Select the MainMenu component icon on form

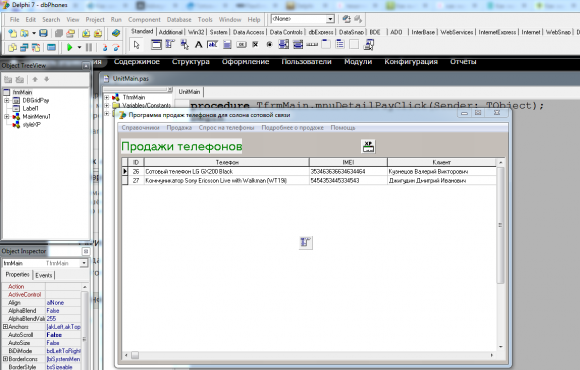(x=306, y=243)
